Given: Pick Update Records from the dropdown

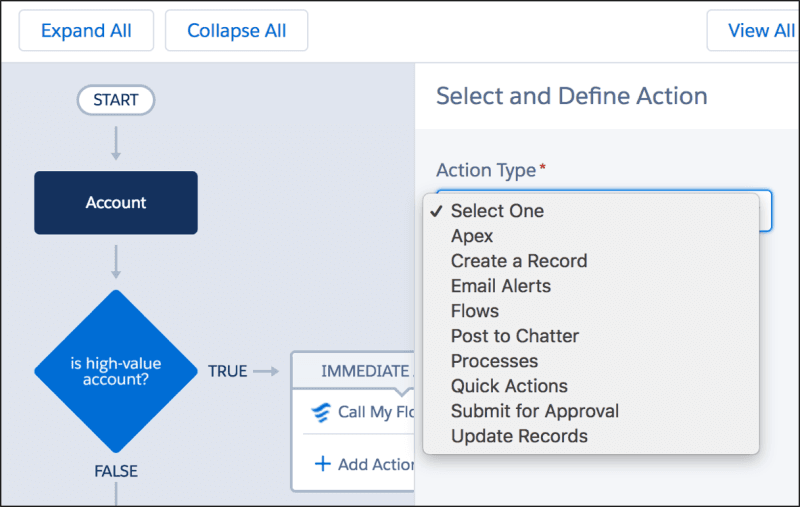Looking at the screenshot, I should pos(518,436).
